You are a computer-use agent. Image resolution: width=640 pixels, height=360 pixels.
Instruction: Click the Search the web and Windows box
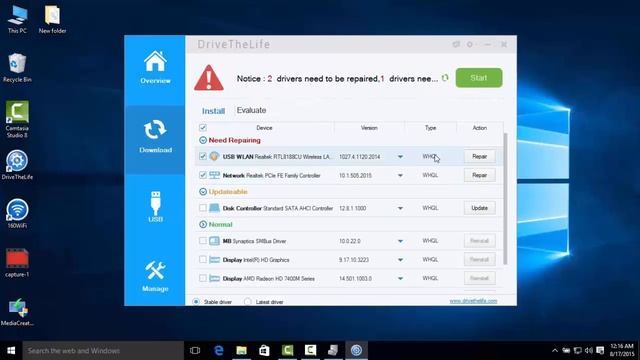pos(103,350)
